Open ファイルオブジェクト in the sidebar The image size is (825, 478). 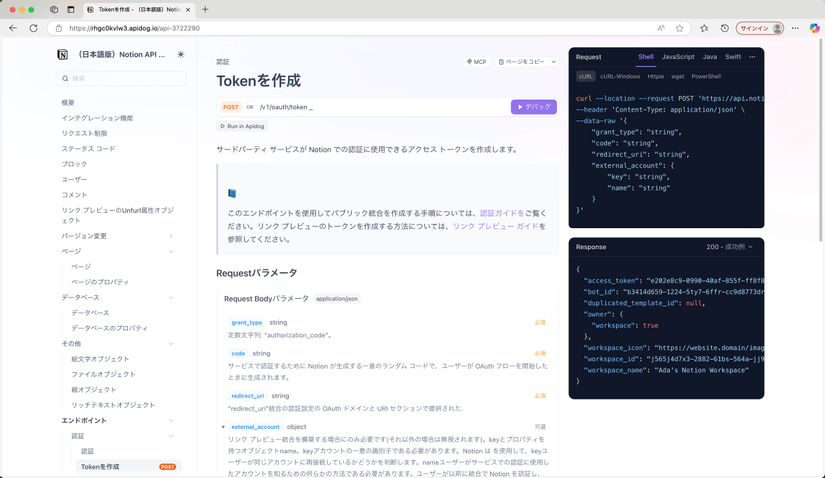click(103, 374)
